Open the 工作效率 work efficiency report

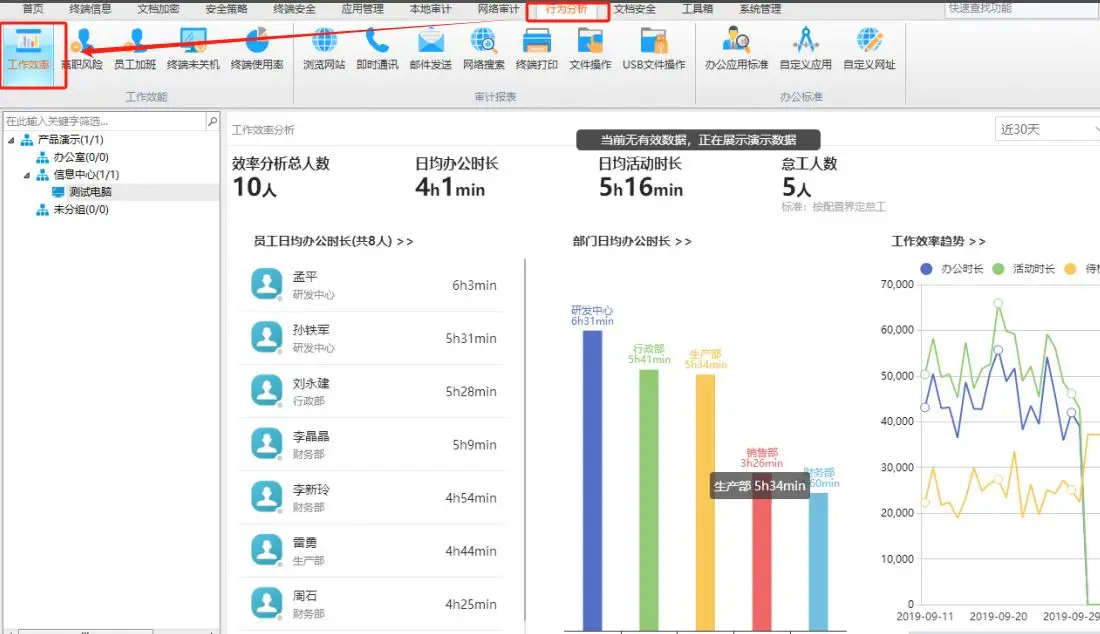pyautogui.click(x=28, y=48)
